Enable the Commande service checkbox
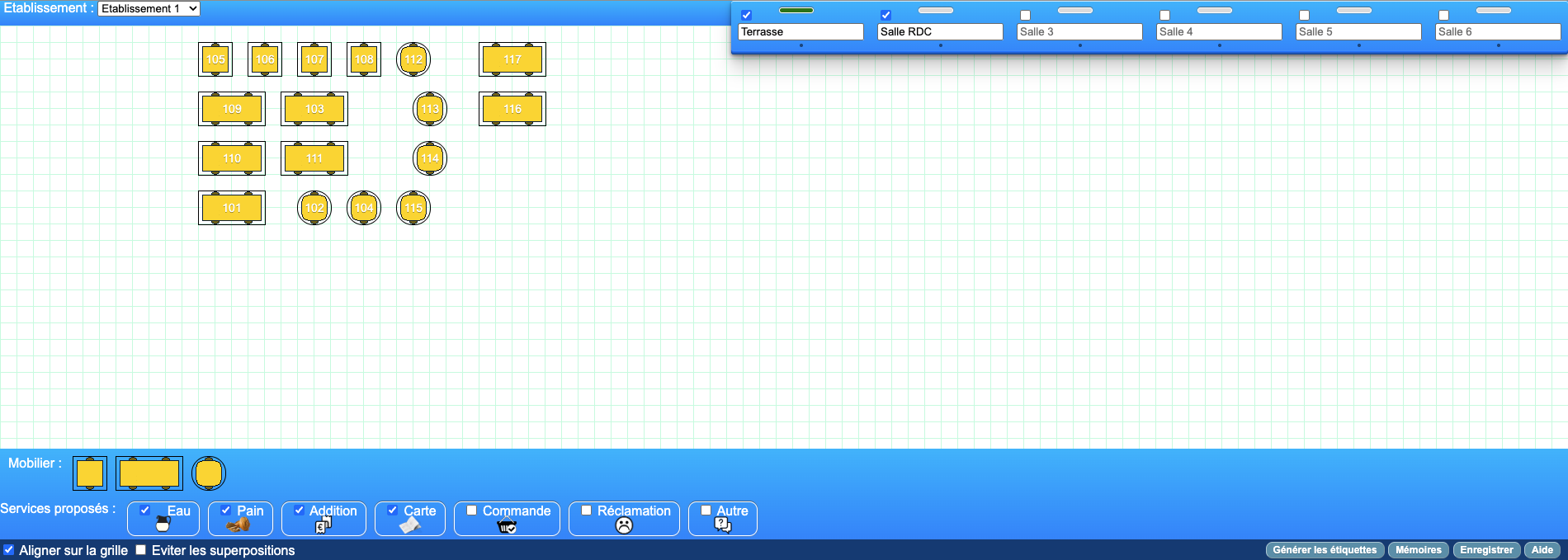The width and height of the screenshot is (1568, 560). coord(472,511)
